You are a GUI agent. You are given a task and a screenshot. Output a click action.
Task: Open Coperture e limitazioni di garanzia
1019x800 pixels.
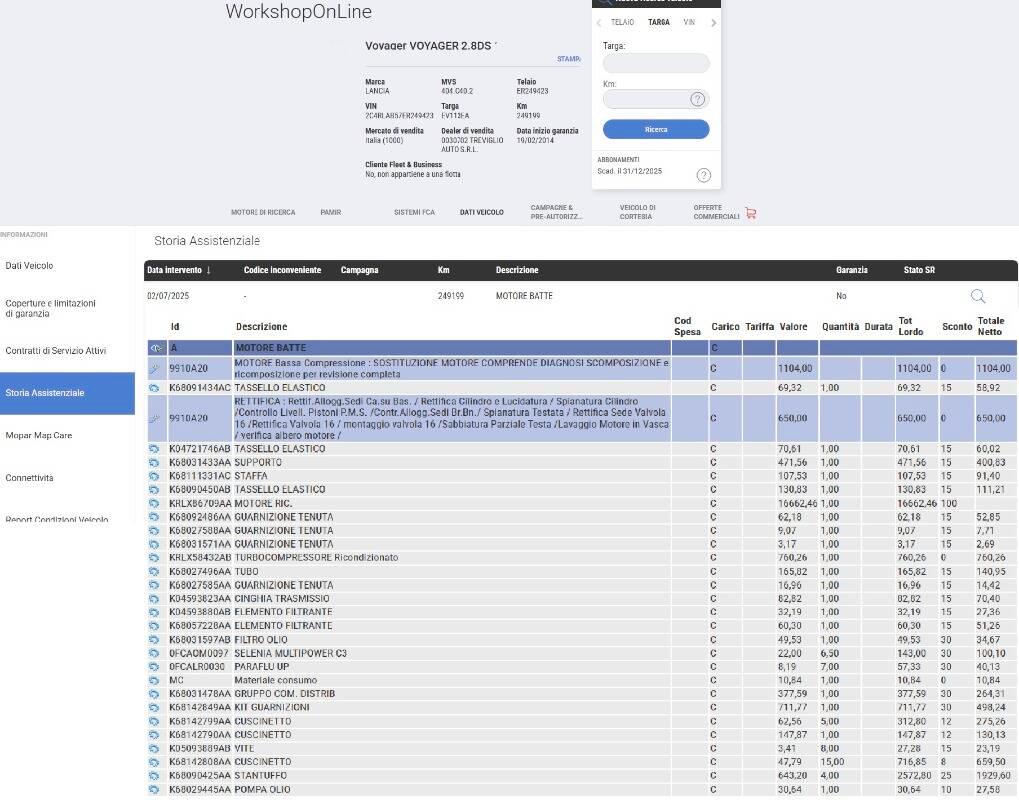point(51,308)
